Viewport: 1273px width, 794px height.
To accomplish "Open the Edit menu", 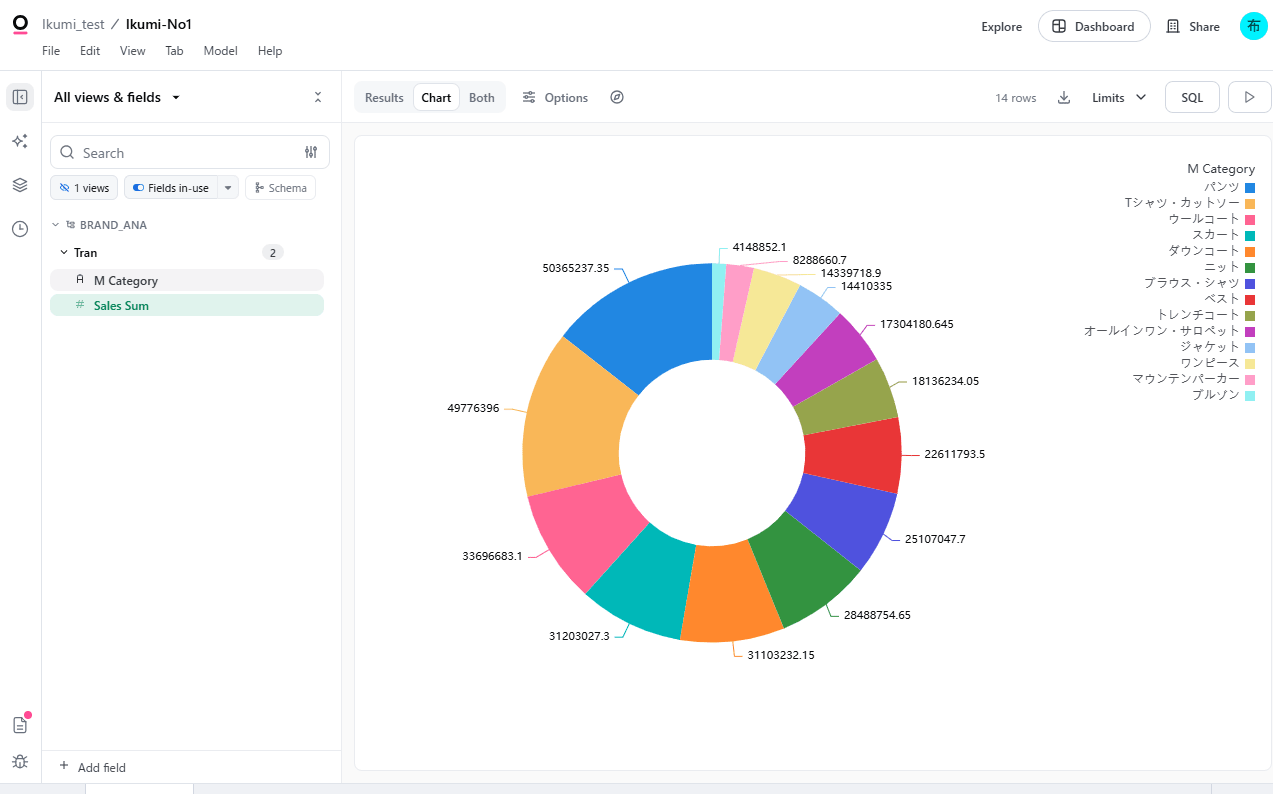I will coord(90,51).
